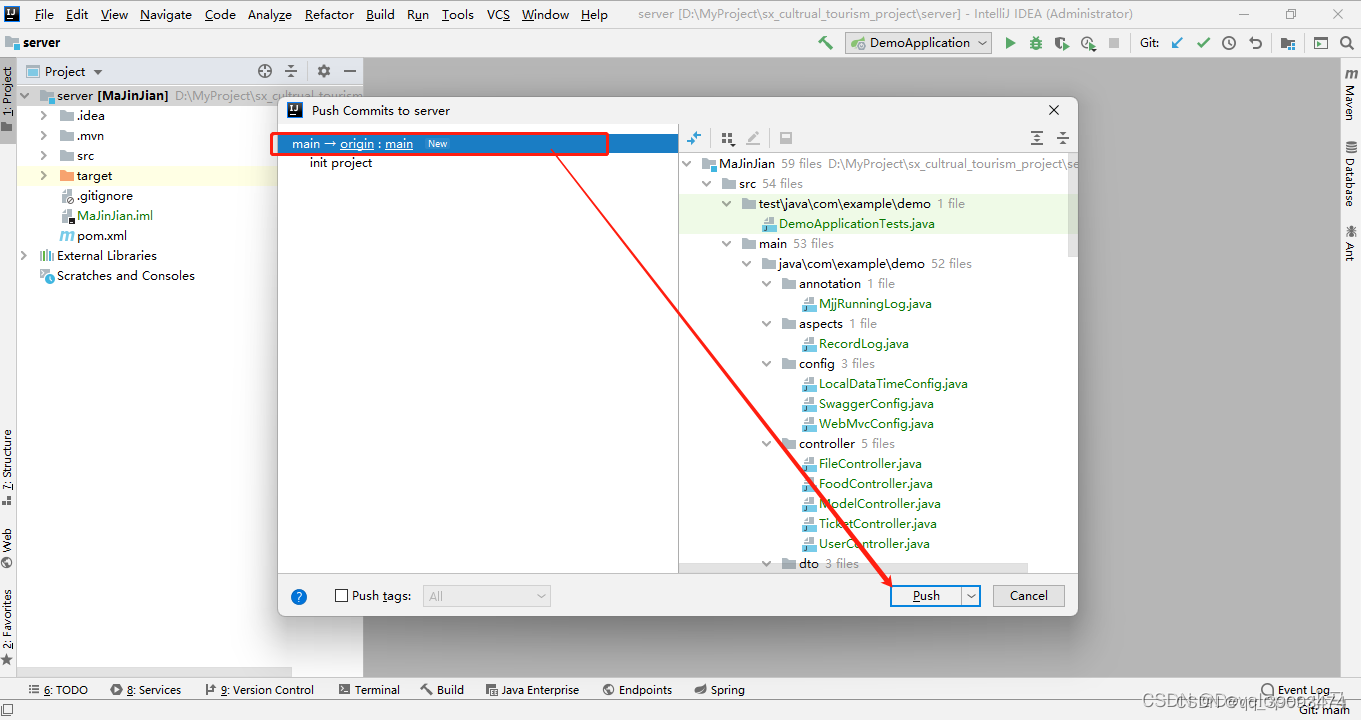Click the Edit Source pencil icon in Push dialog
This screenshot has height=720, width=1361.
753,138
